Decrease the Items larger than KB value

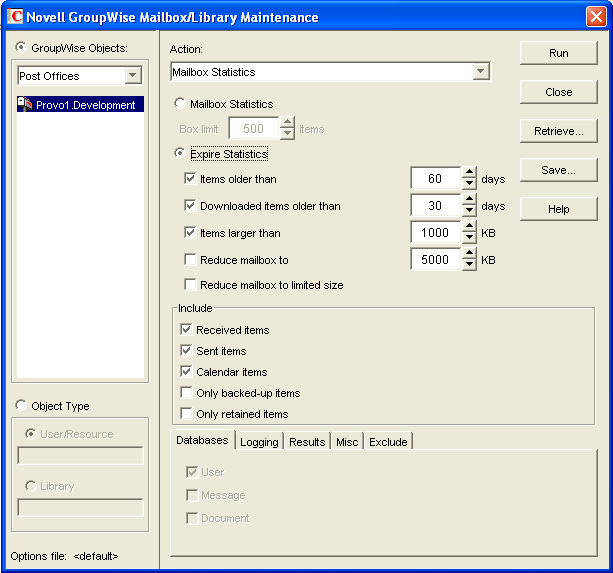click(469, 237)
